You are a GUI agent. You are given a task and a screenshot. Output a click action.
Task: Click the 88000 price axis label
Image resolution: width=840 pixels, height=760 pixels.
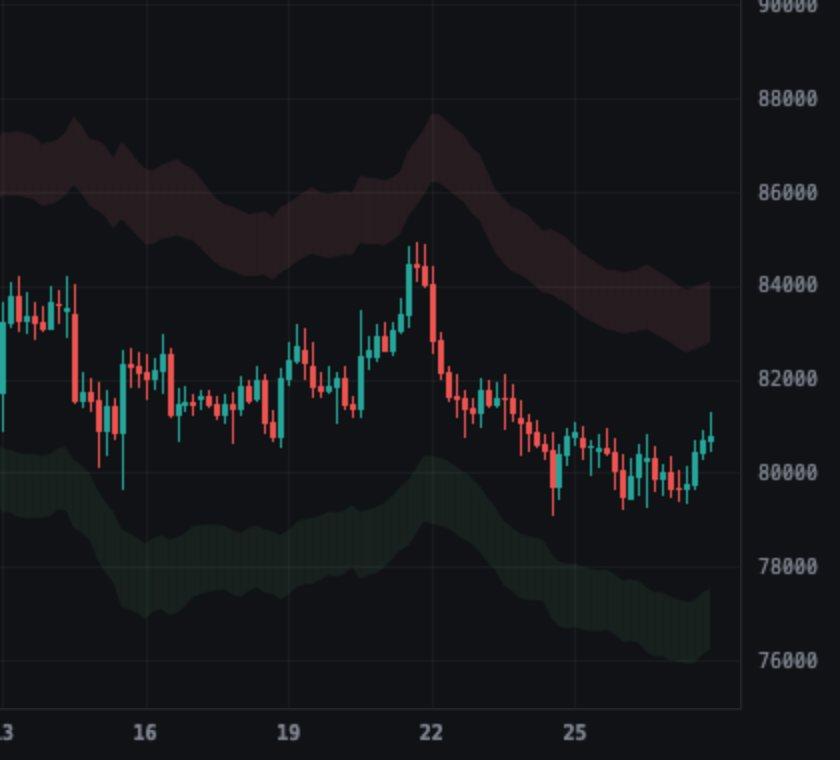click(788, 99)
